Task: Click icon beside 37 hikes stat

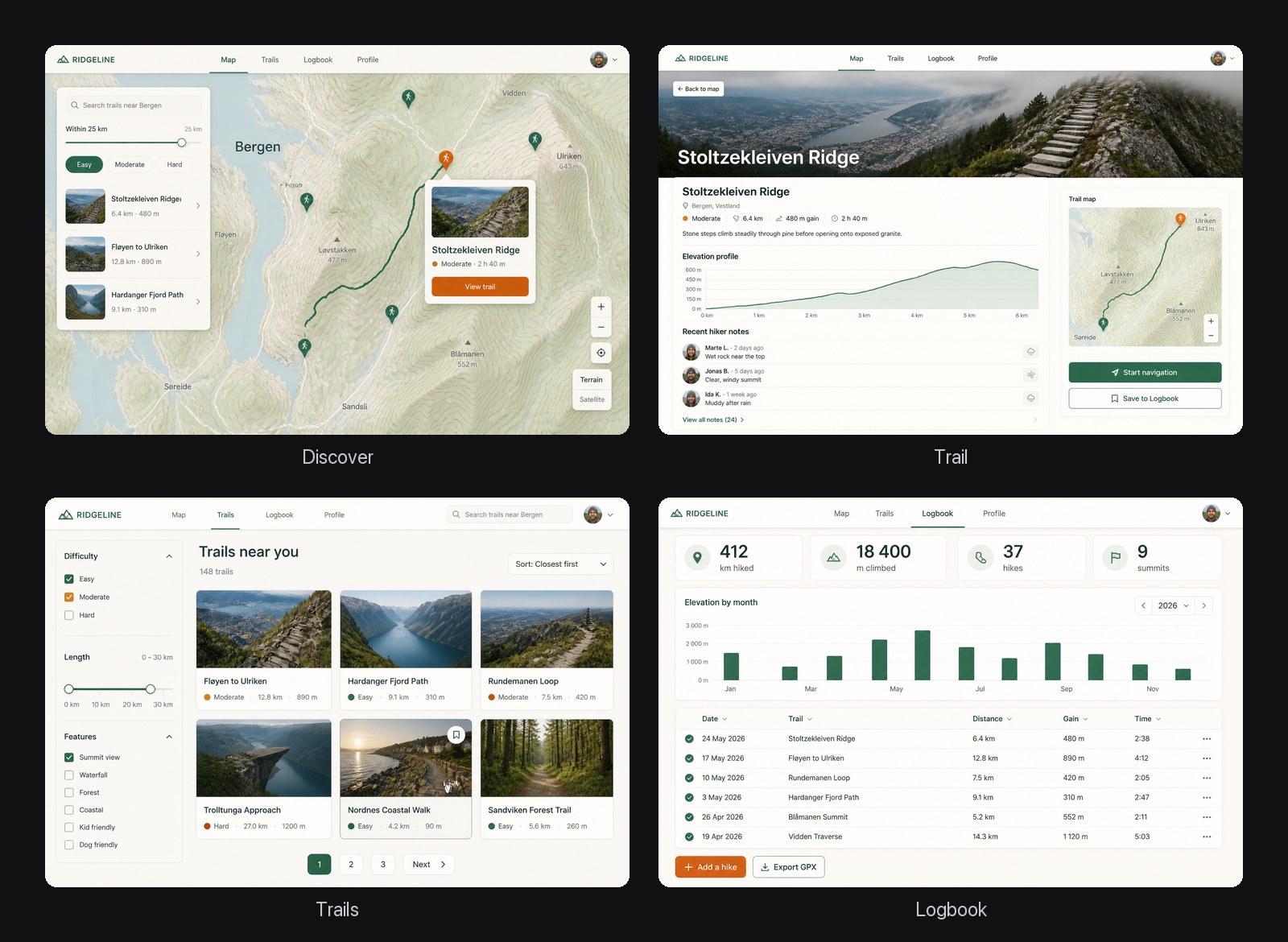Action: point(980,557)
